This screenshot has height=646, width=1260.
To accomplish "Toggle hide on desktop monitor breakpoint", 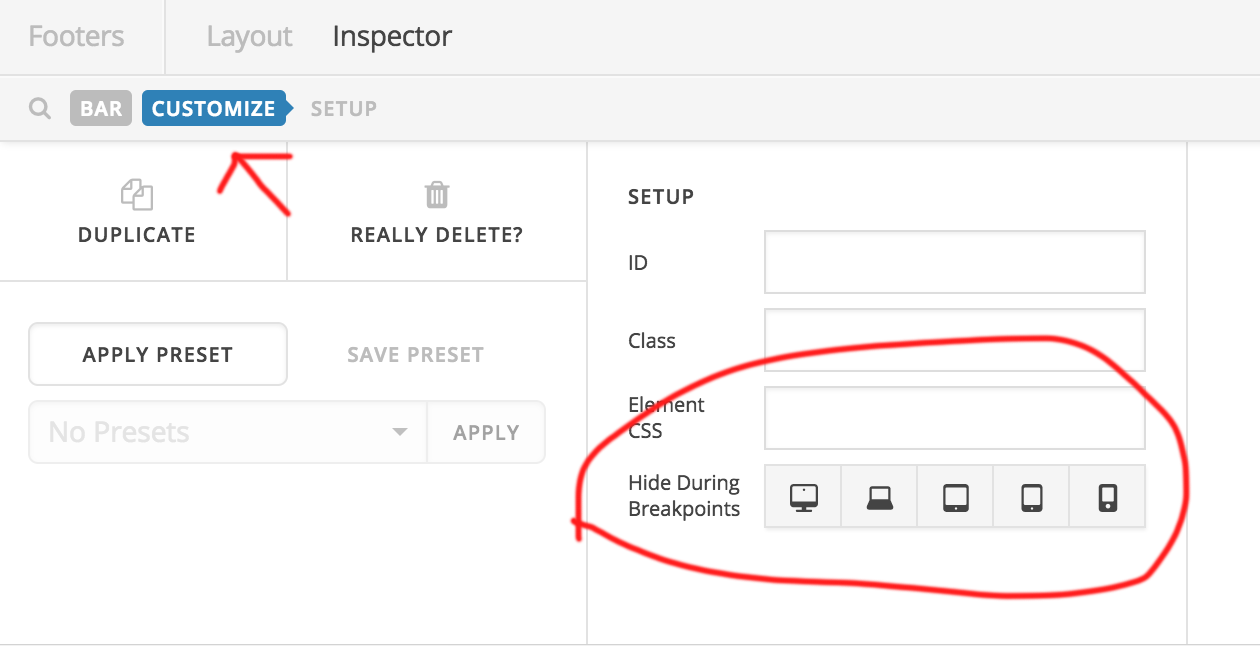I will 803,496.
